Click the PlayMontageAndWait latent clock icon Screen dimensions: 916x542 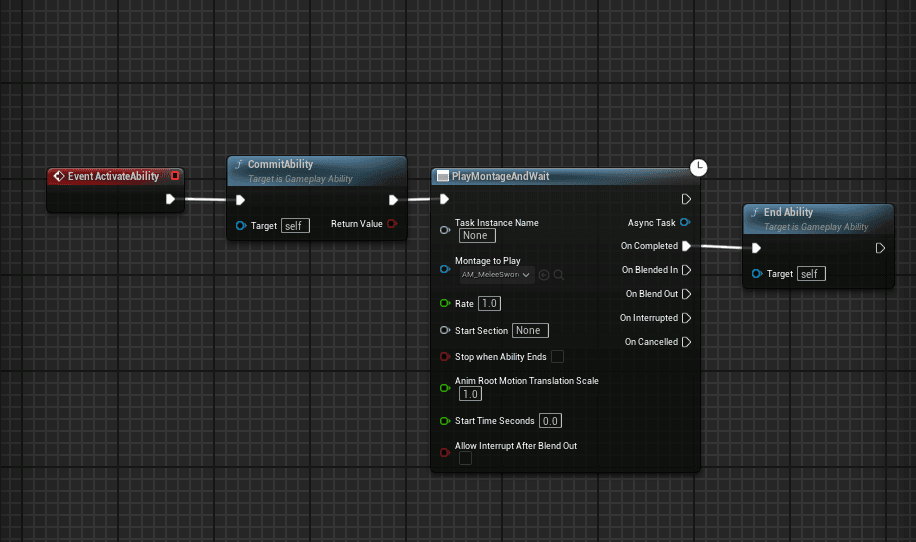pos(699,167)
